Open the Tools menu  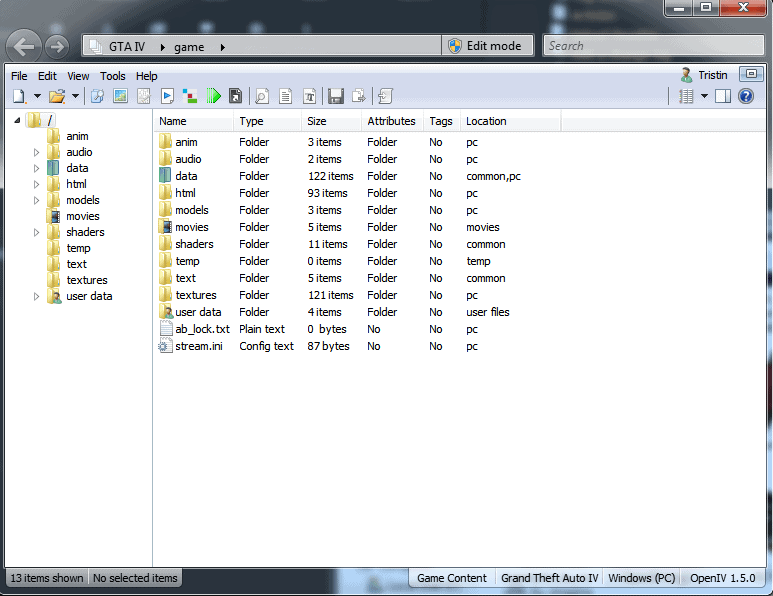112,76
